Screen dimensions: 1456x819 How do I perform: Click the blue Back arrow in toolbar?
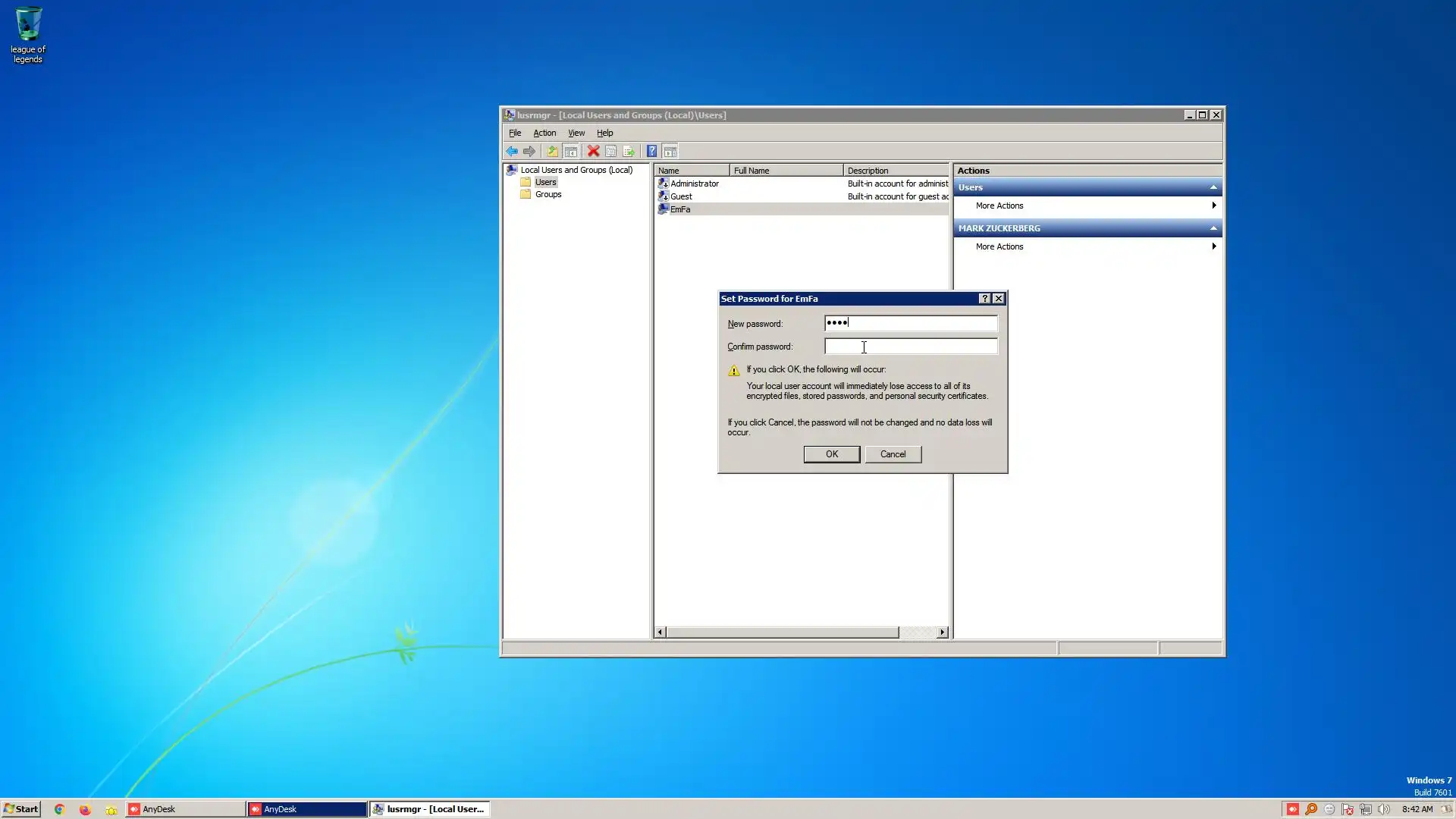(x=512, y=152)
